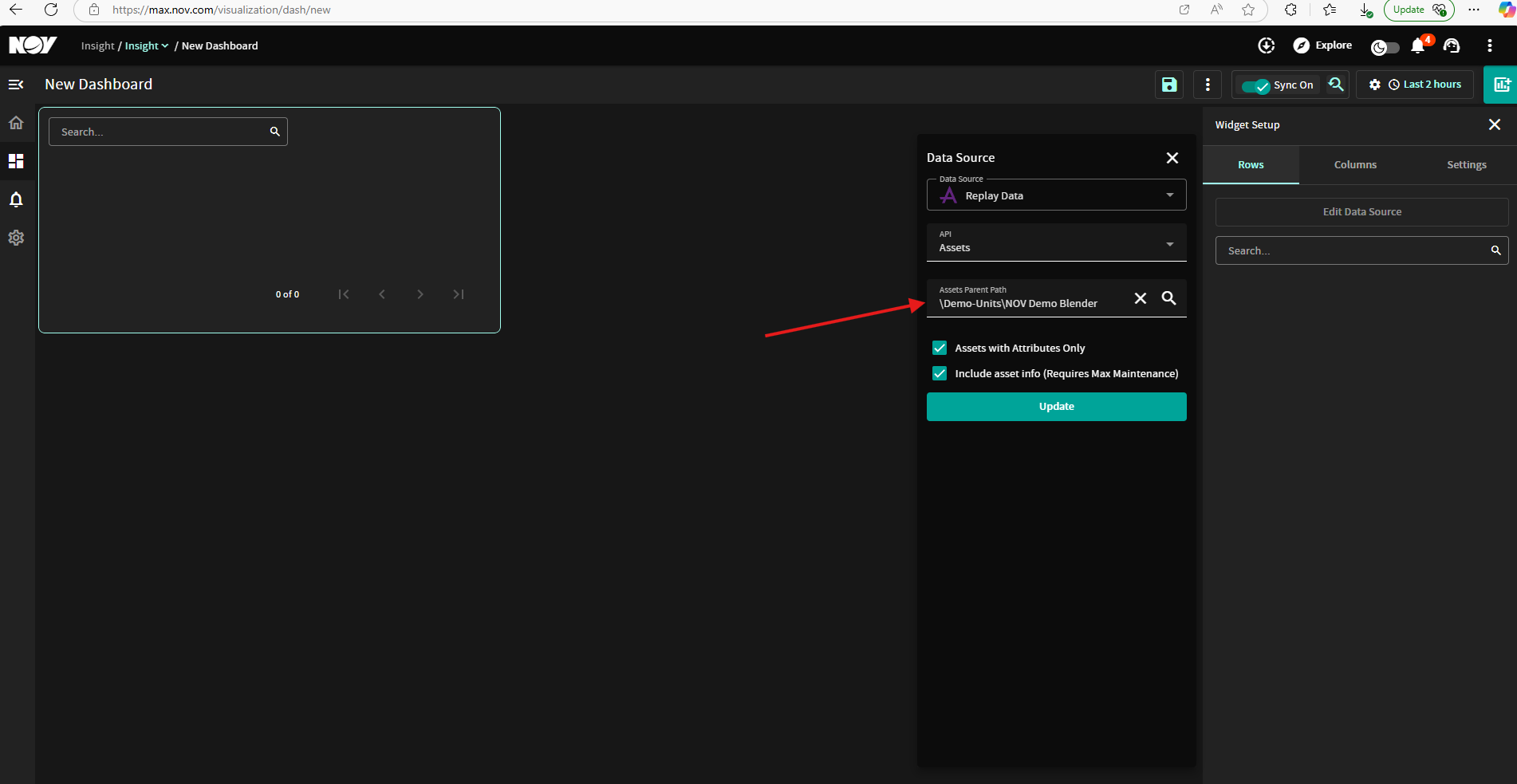Image resolution: width=1517 pixels, height=784 pixels.
Task: Open Last 2 hours time range
Action: (1425, 85)
